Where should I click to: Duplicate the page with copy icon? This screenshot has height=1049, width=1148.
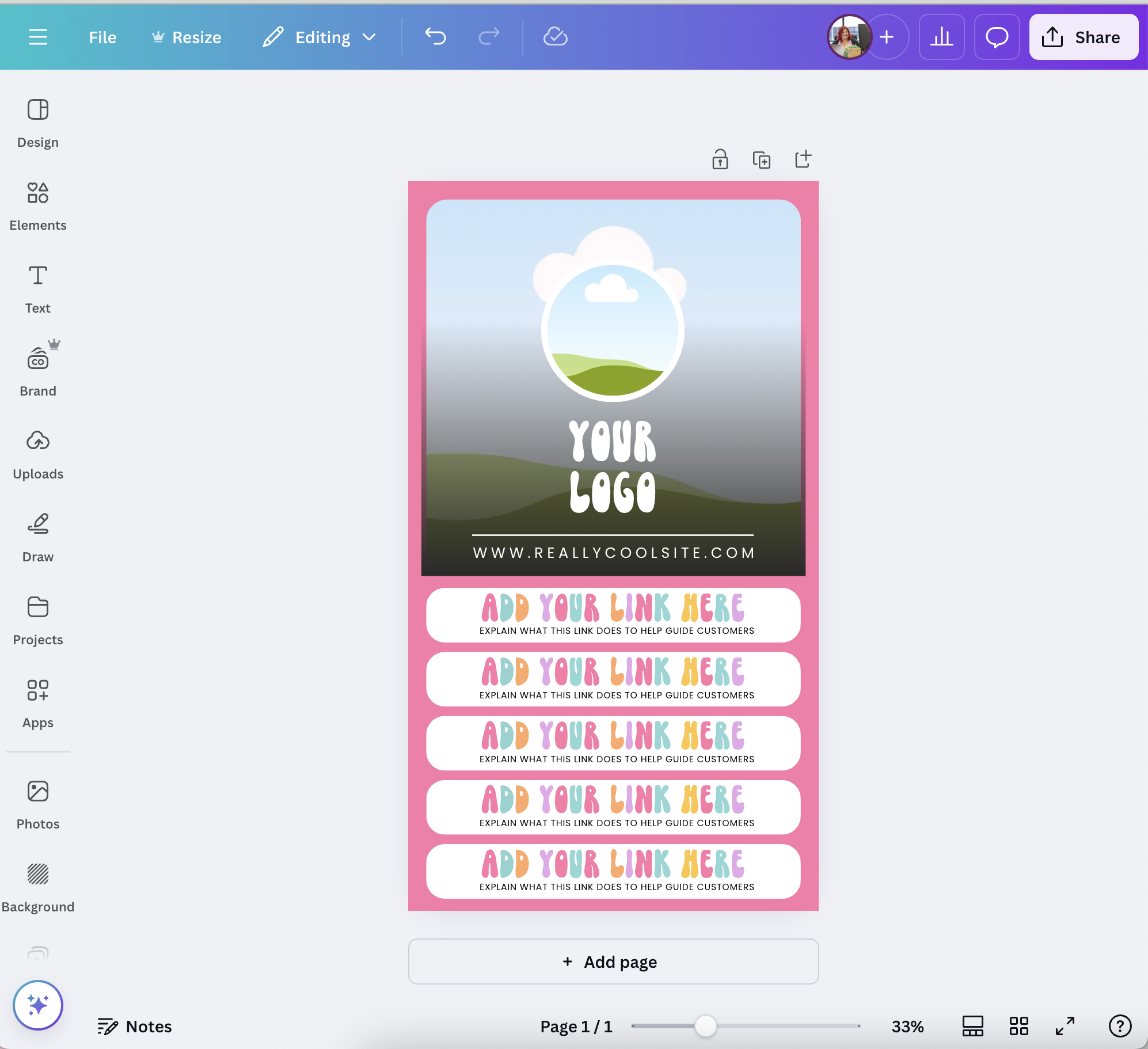[761, 159]
